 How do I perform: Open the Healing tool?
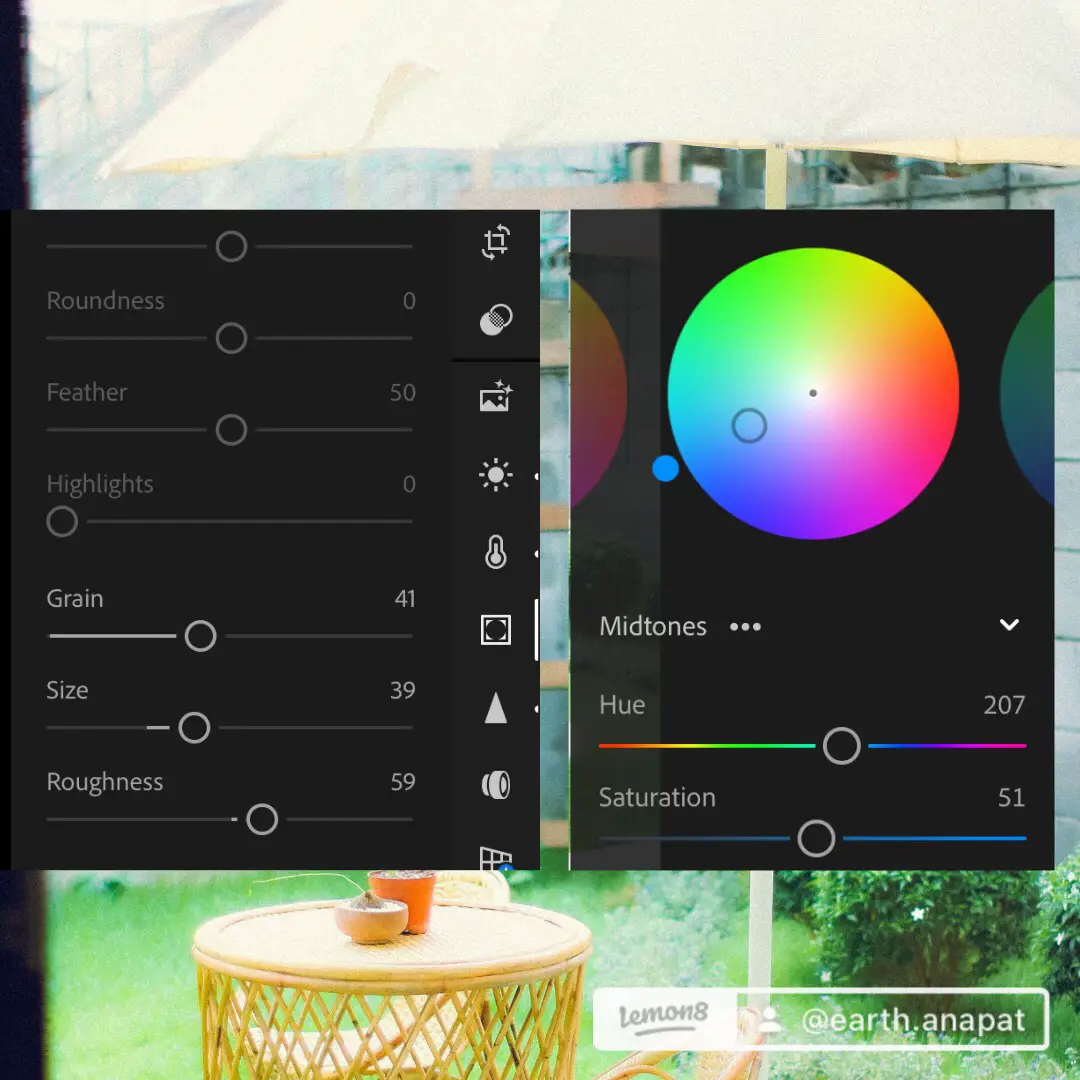pos(496,318)
